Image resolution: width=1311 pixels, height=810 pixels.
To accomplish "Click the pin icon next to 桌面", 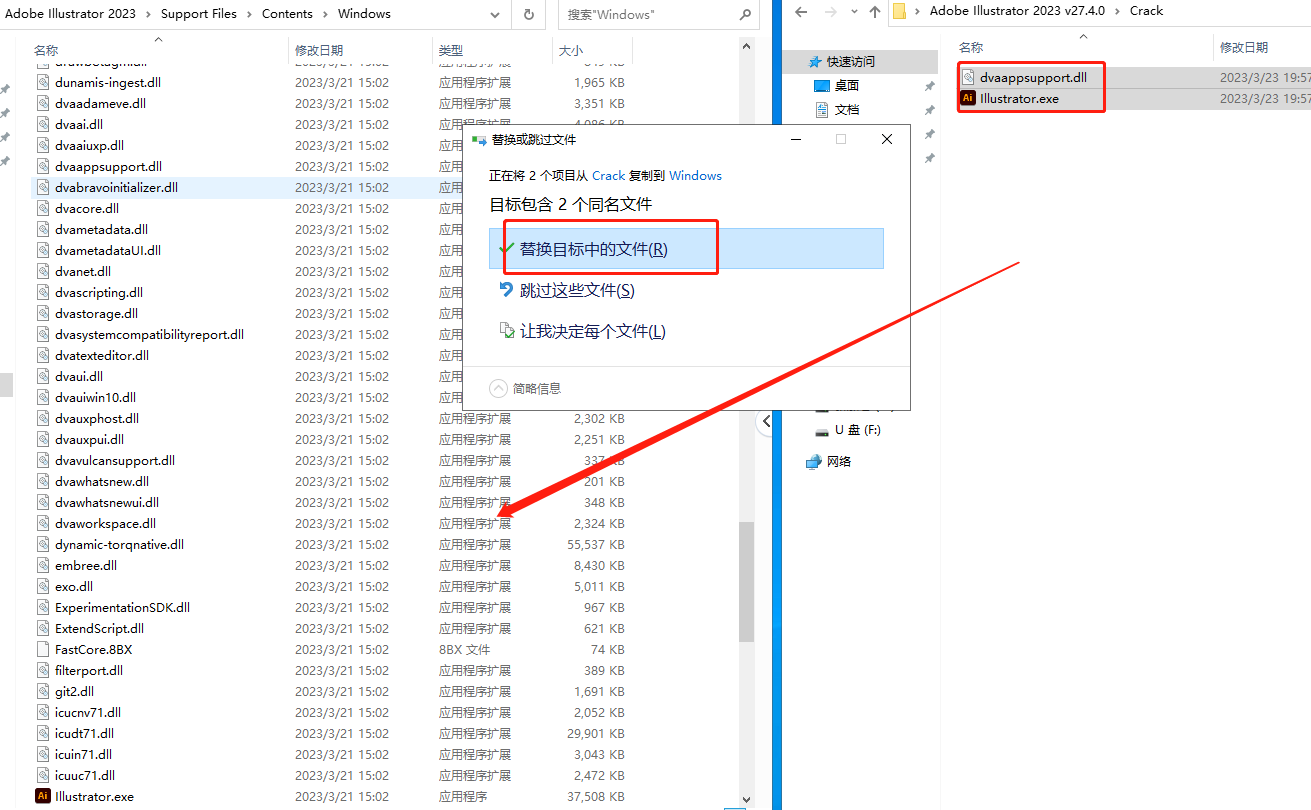I will [929, 86].
